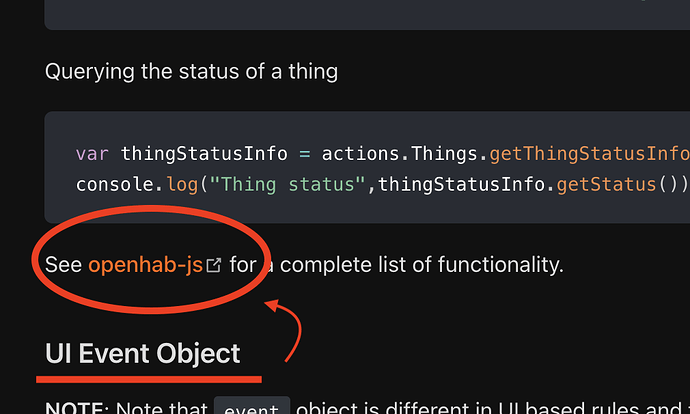This screenshot has width=690, height=414.
Task: Click the red curved arrow annotation
Action: tap(284, 330)
